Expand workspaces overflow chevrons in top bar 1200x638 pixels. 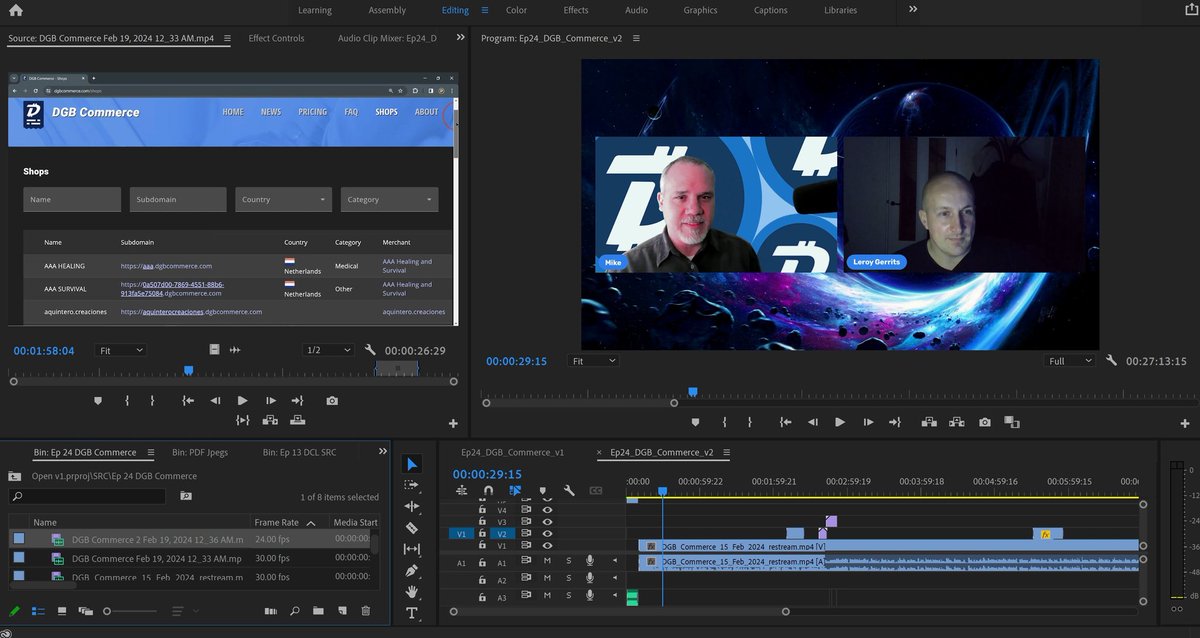[913, 9]
